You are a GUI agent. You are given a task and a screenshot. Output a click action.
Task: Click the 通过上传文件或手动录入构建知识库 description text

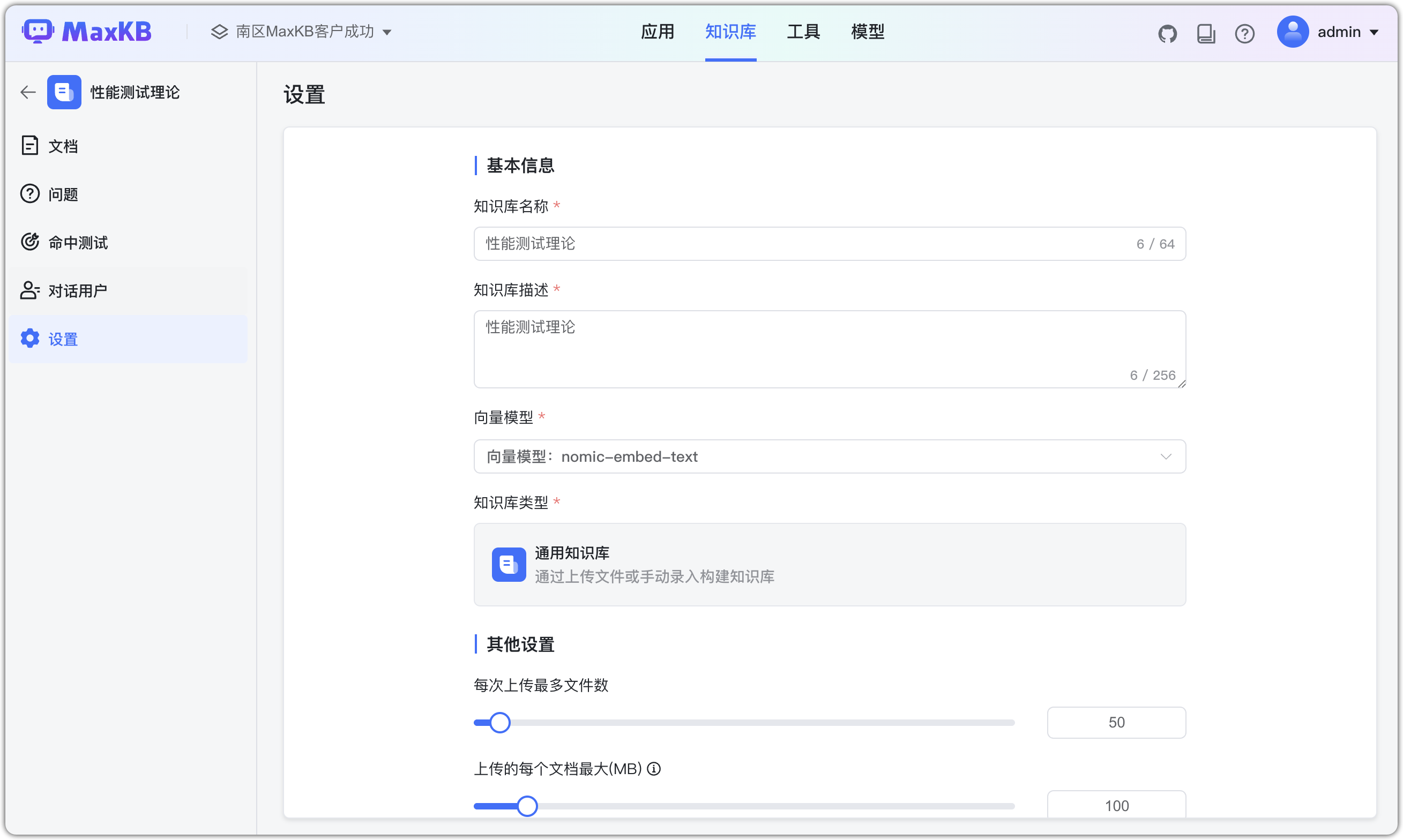pyautogui.click(x=654, y=576)
